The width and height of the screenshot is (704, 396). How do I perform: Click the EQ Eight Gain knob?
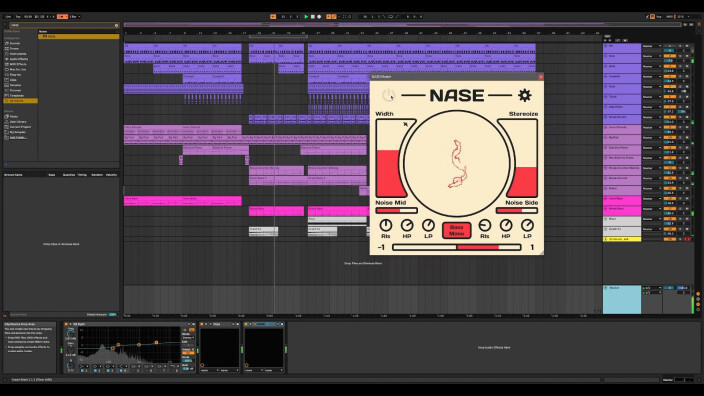tap(70, 350)
